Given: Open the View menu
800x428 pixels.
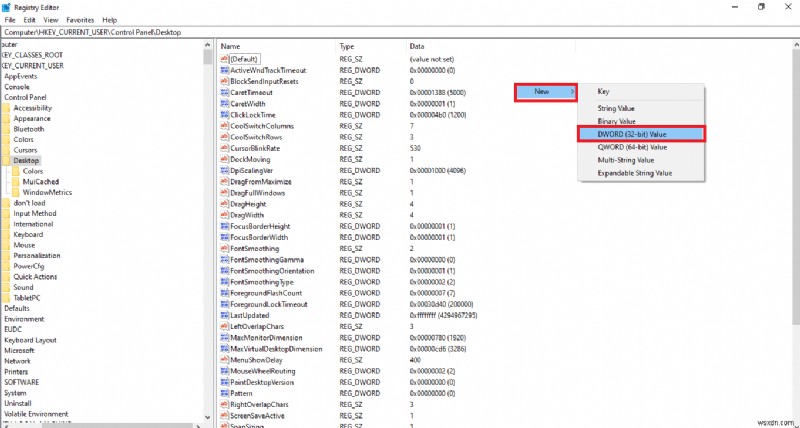Looking at the screenshot, I should [x=51, y=20].
